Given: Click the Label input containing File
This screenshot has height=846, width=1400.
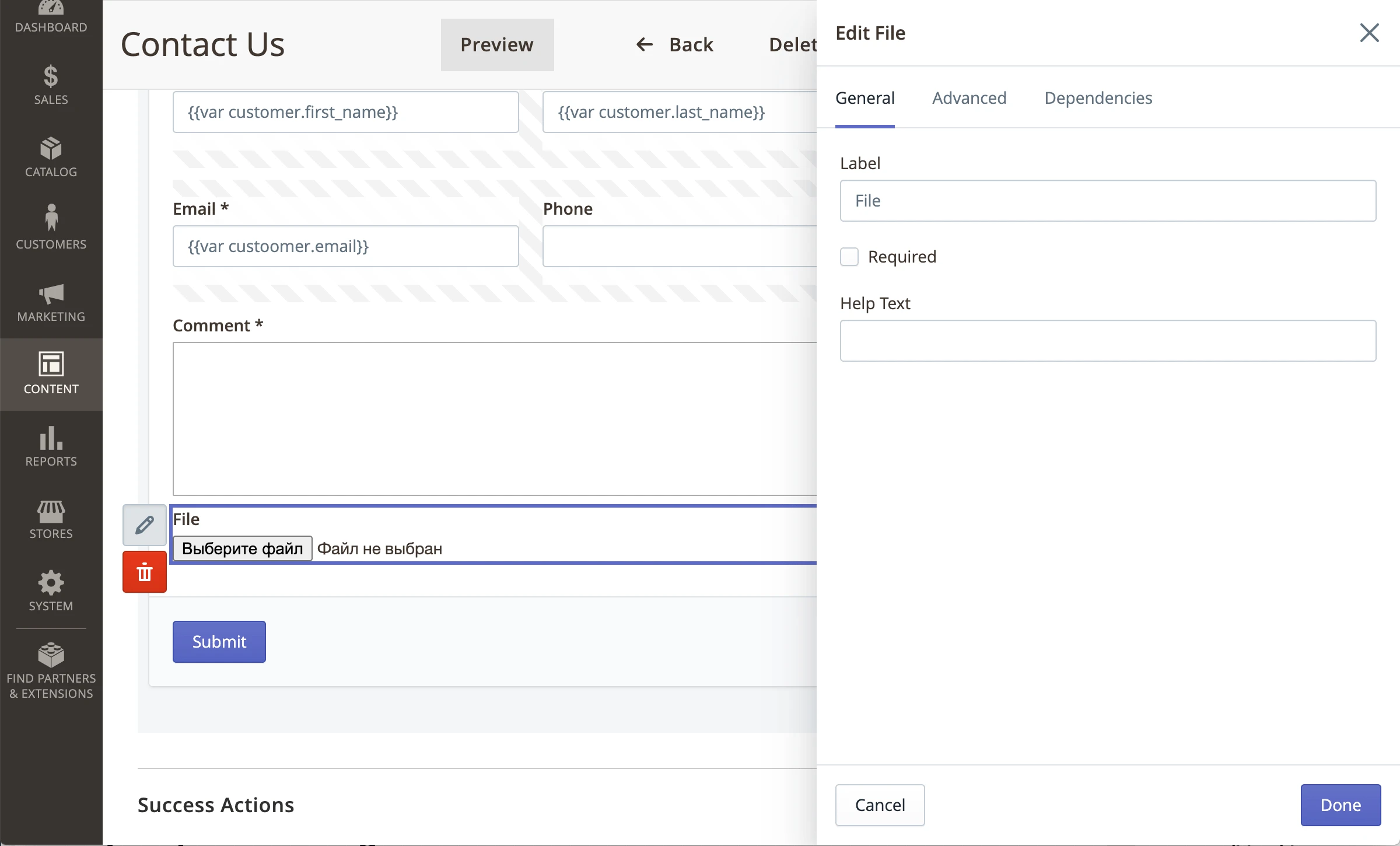Looking at the screenshot, I should pyautogui.click(x=1107, y=201).
